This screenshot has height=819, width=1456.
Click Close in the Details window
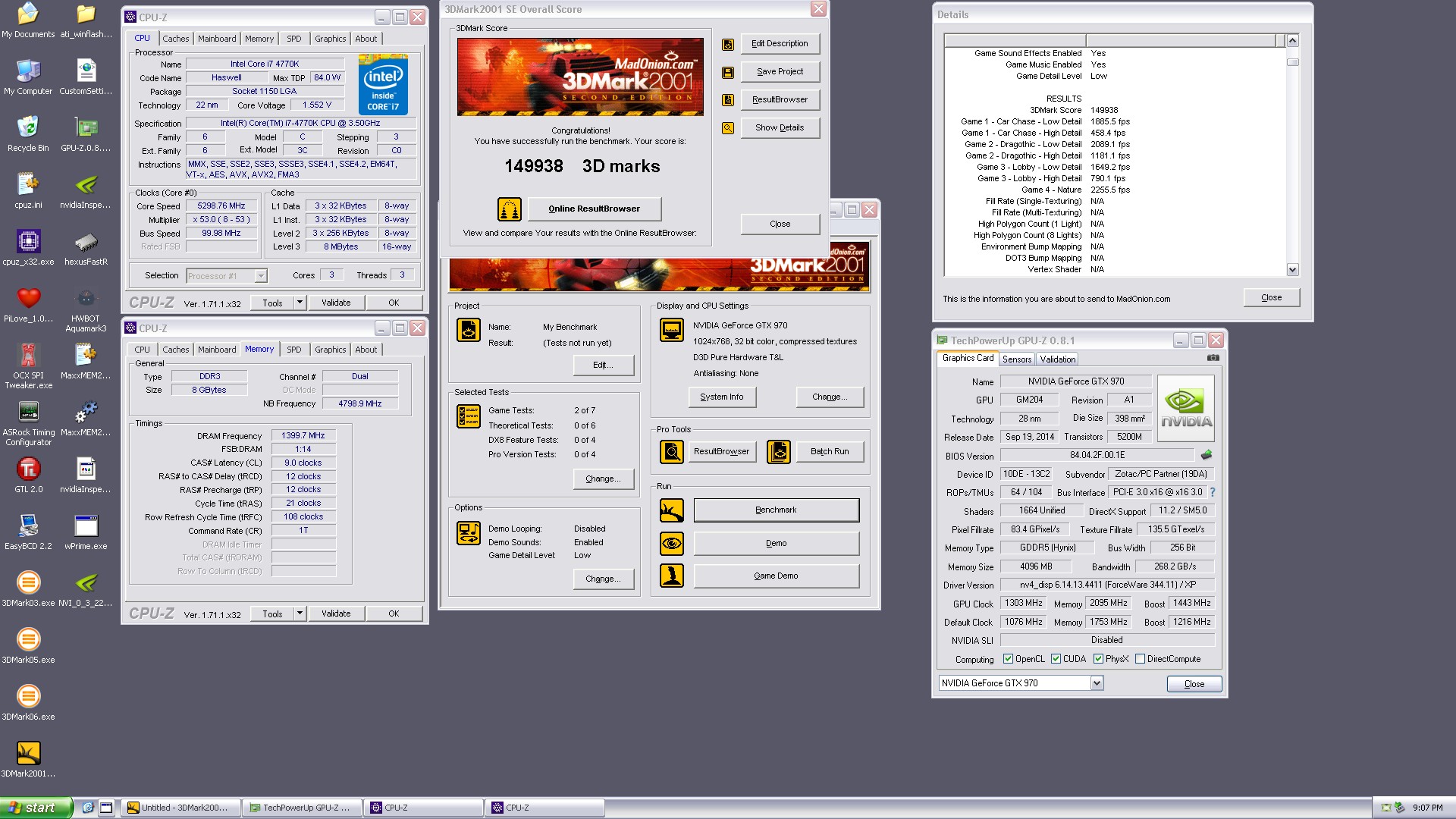point(1271,297)
